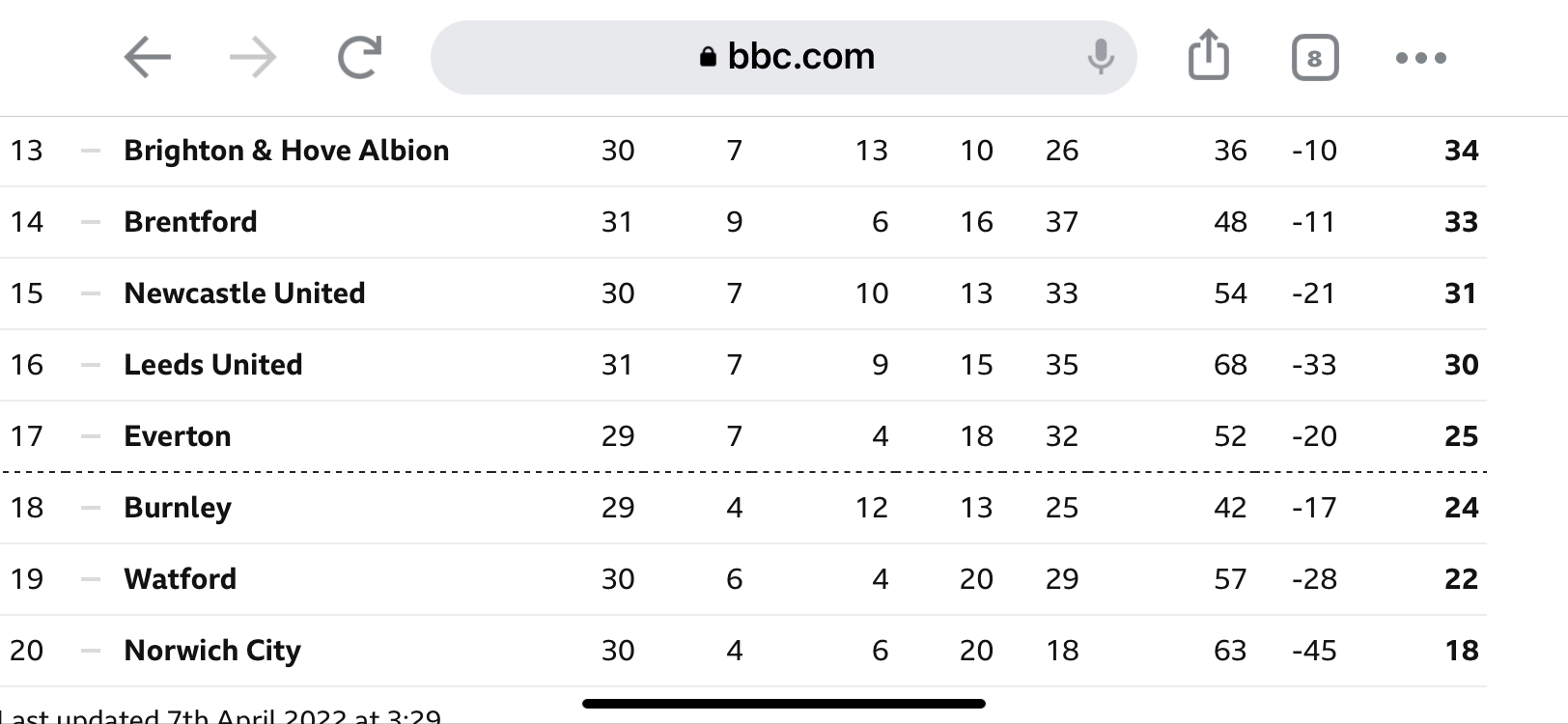Open the three-dot browser menu
1568x724 pixels.
(1421, 58)
